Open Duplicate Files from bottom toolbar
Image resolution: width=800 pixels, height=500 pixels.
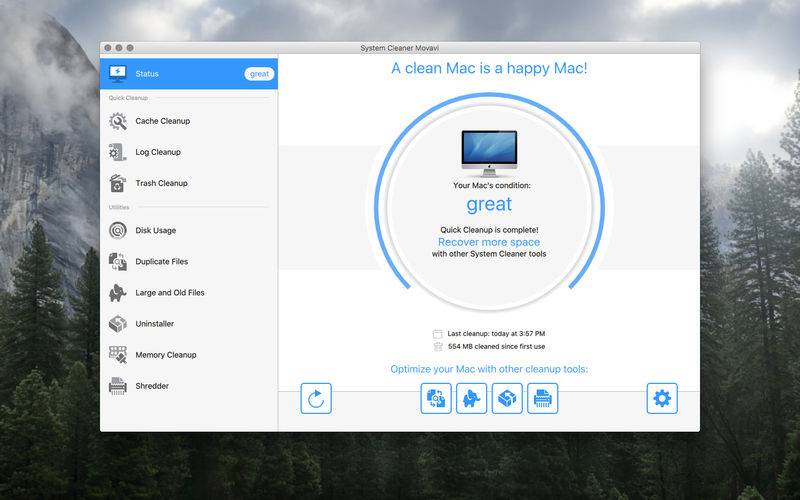[x=436, y=398]
